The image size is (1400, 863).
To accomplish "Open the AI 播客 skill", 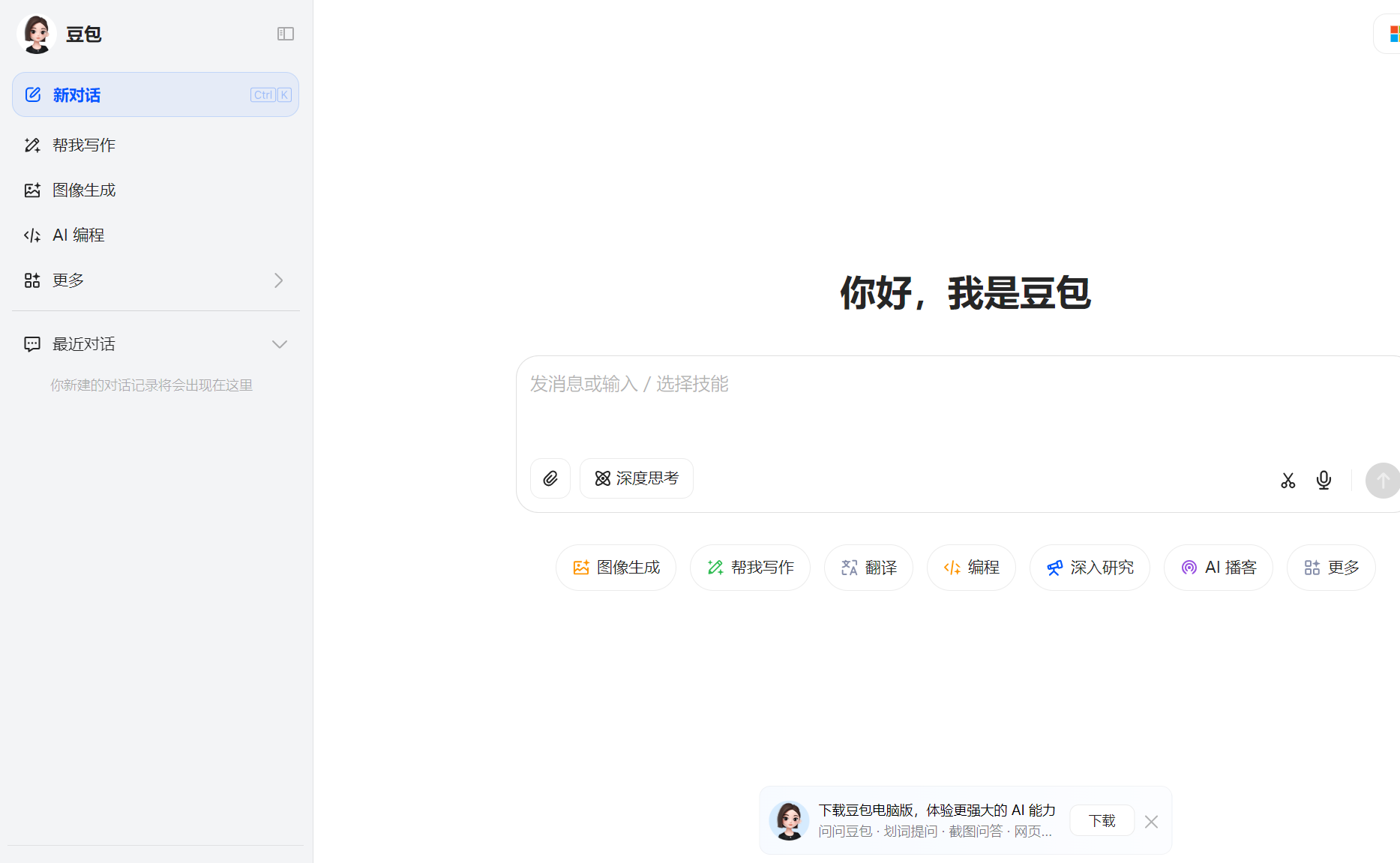I will point(1218,568).
